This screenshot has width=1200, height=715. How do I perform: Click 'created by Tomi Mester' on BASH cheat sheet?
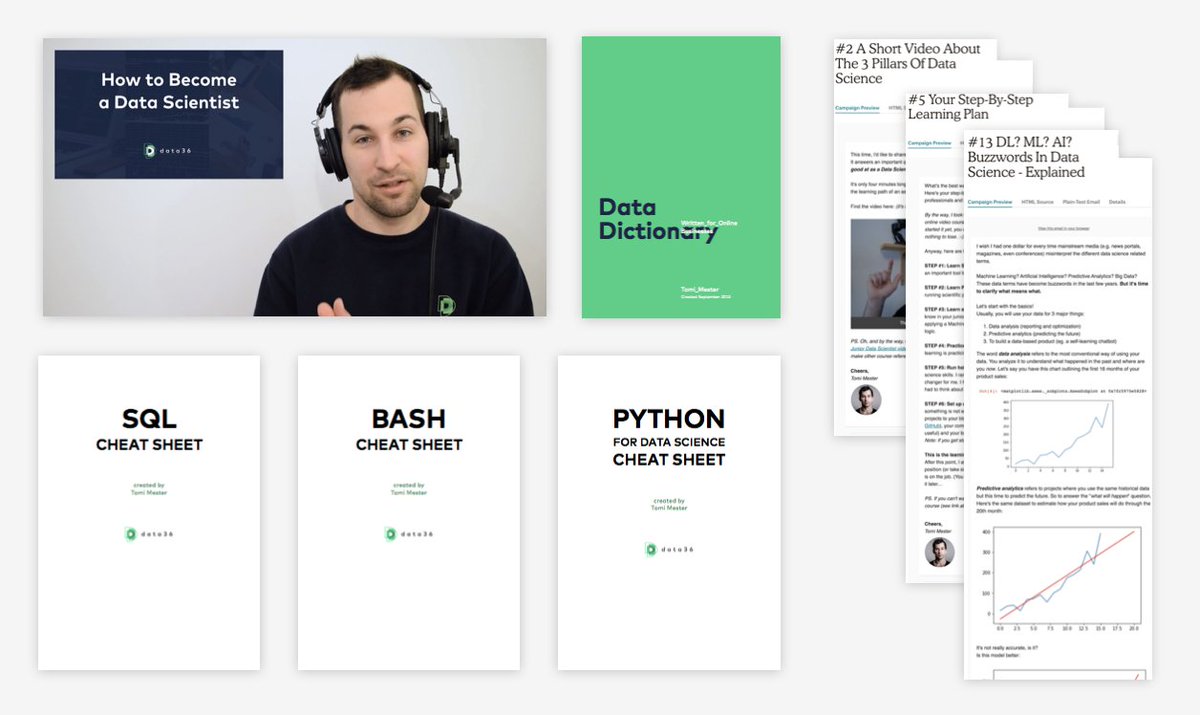coord(409,488)
